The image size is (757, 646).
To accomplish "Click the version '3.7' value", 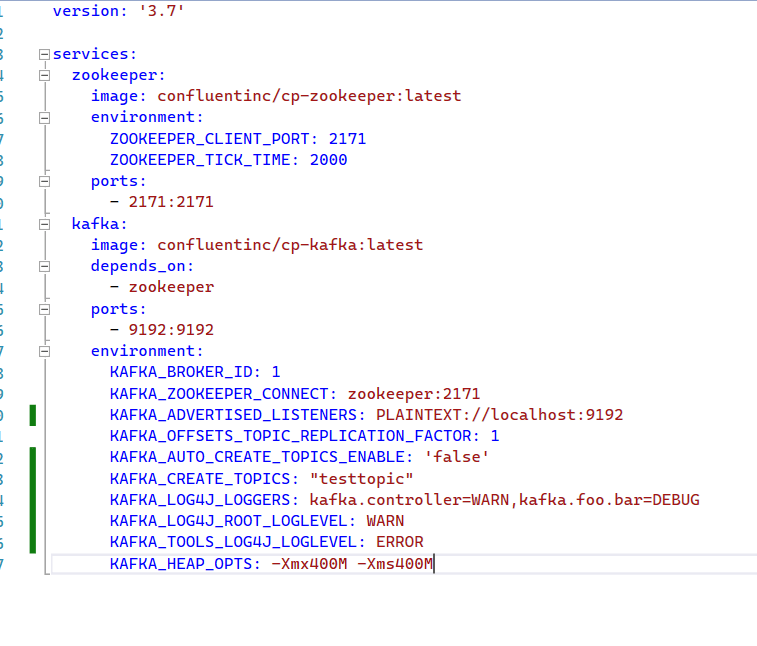I will (x=162, y=11).
